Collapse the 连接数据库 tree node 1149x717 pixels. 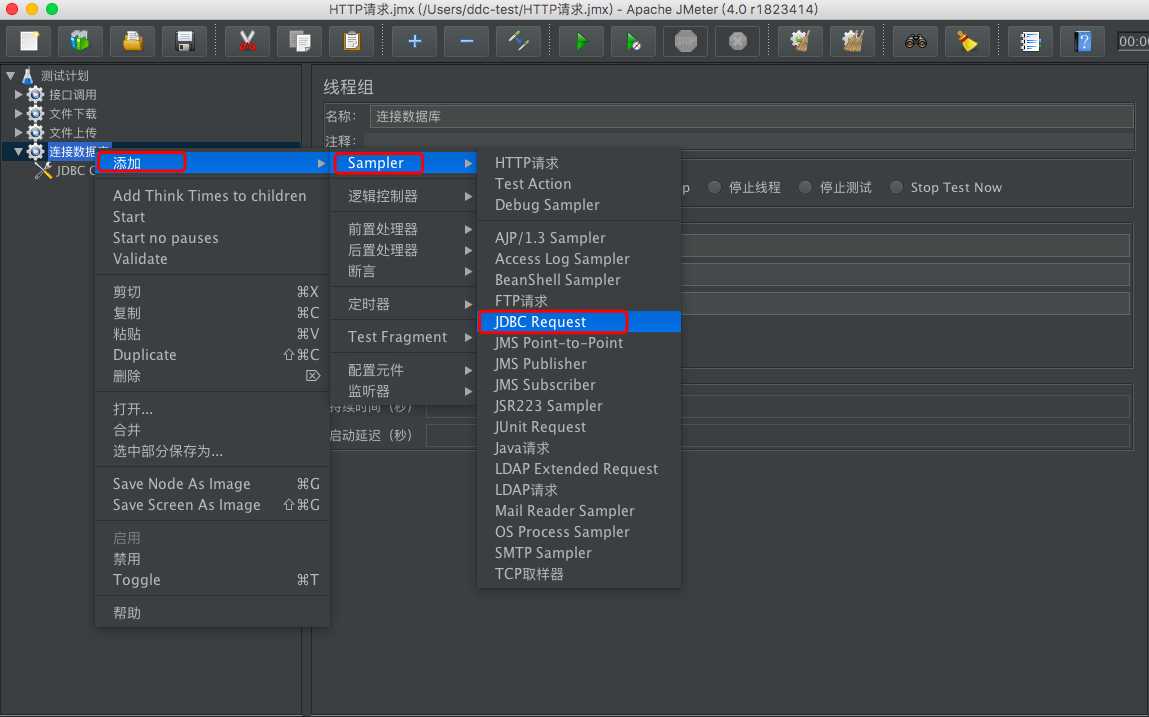pos(18,152)
